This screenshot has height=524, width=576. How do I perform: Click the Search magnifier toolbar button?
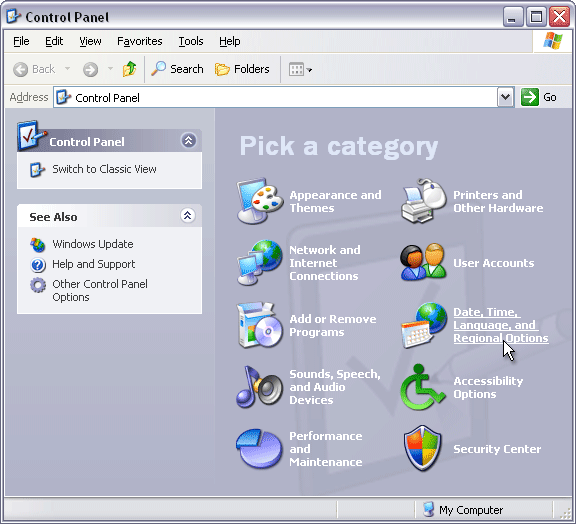click(x=177, y=69)
